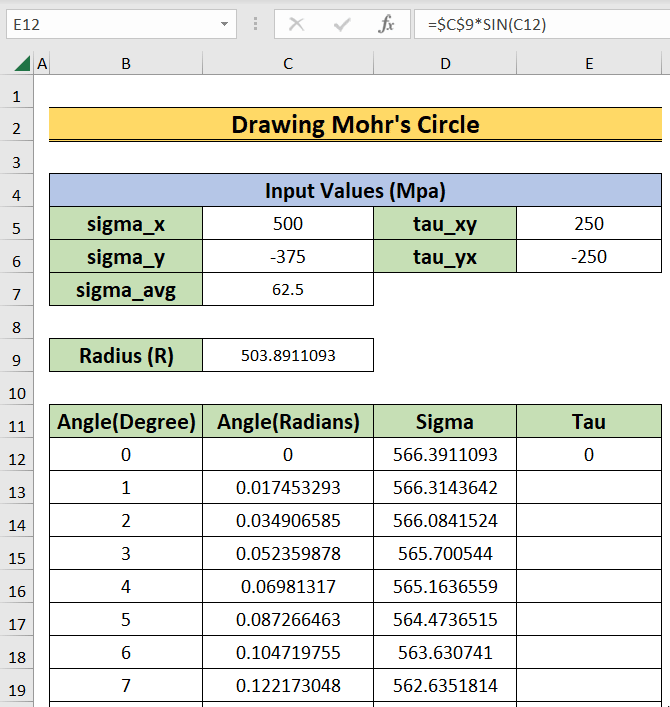Click the Name Box showing E12
This screenshot has height=707, width=670.
121,24
